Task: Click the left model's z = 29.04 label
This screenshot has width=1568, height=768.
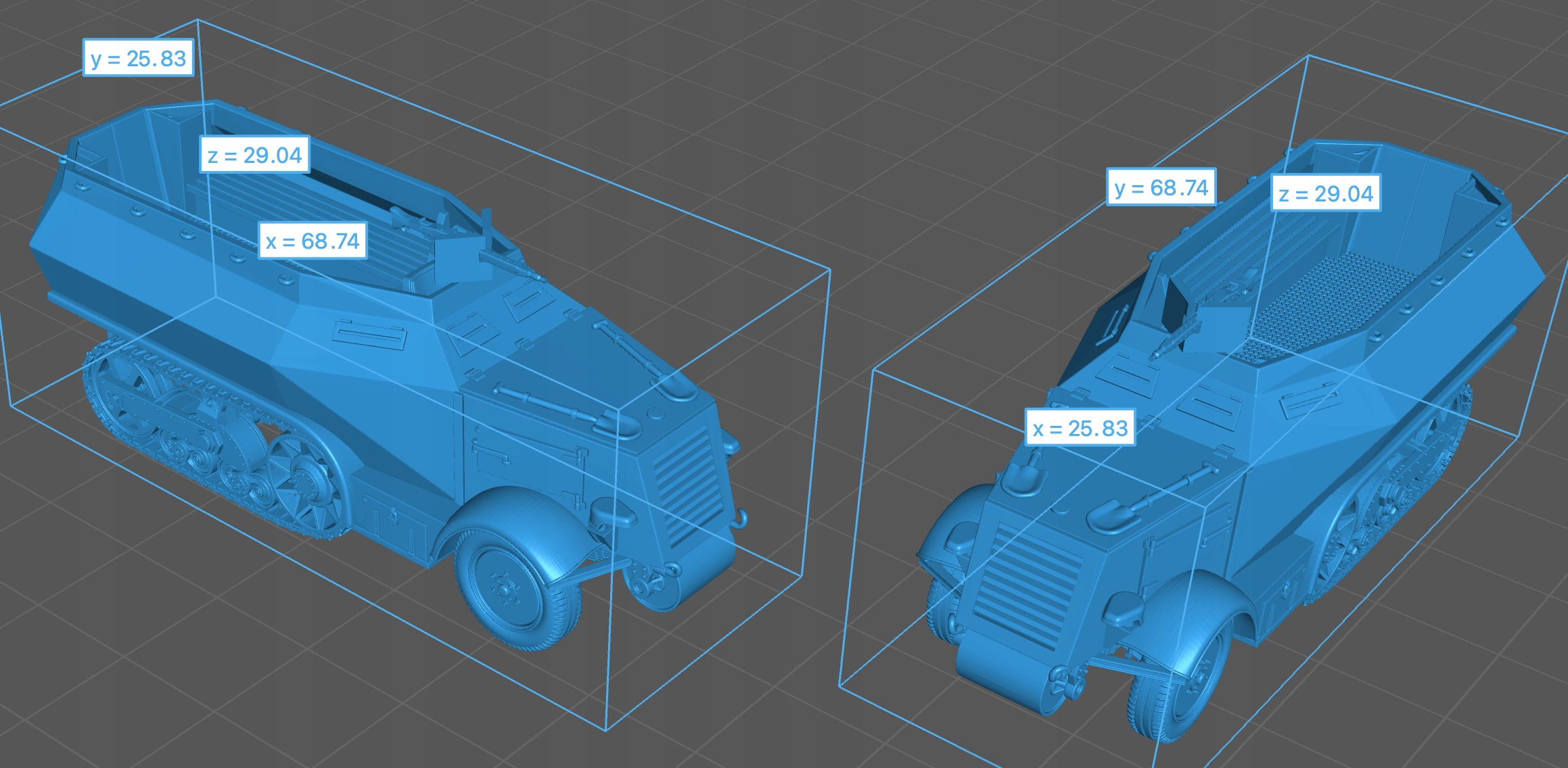Action: tap(254, 155)
